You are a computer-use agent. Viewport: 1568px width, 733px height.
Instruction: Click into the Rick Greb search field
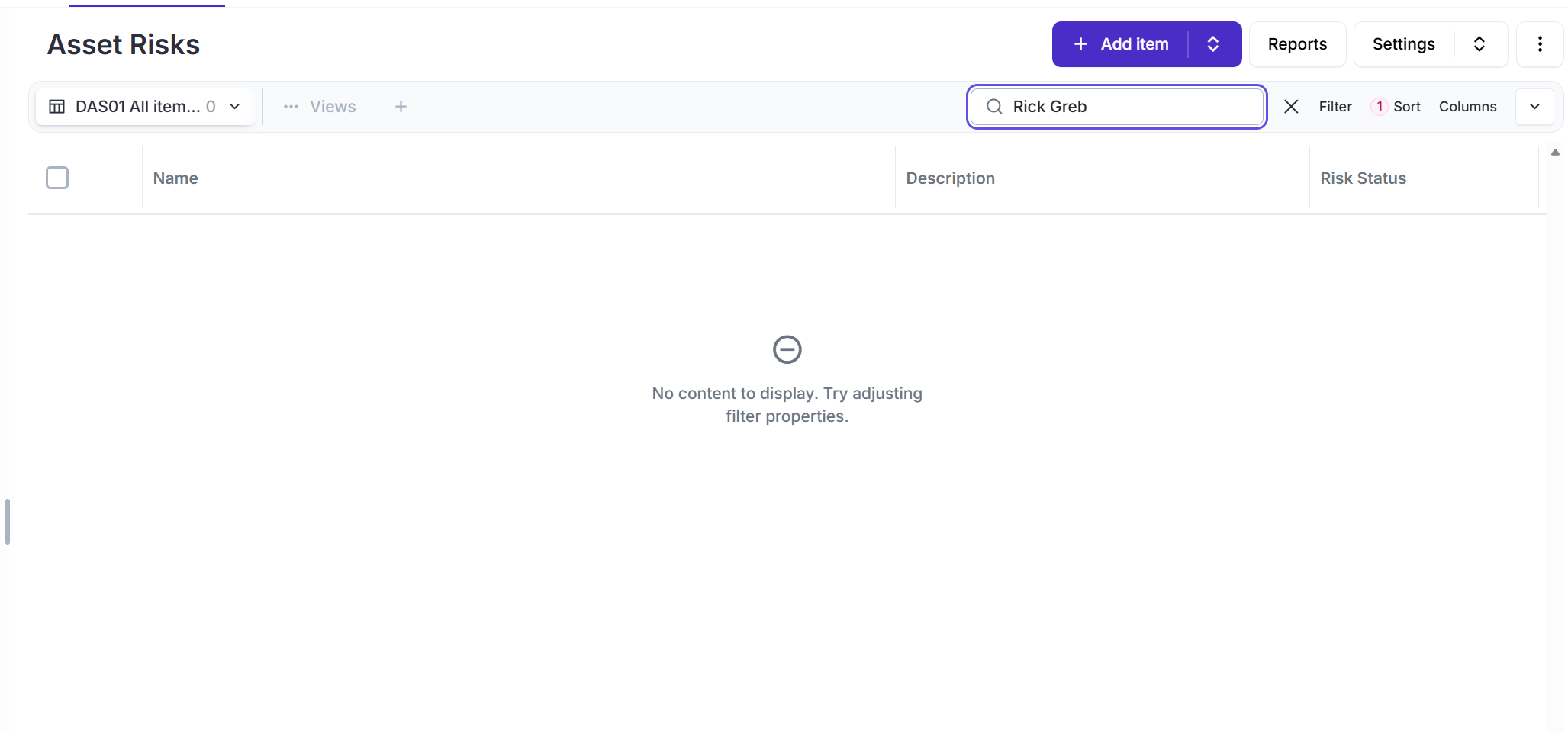(x=1129, y=107)
